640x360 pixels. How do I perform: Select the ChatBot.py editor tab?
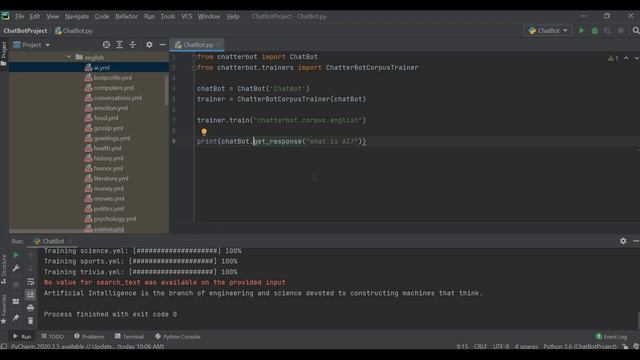pos(197,44)
